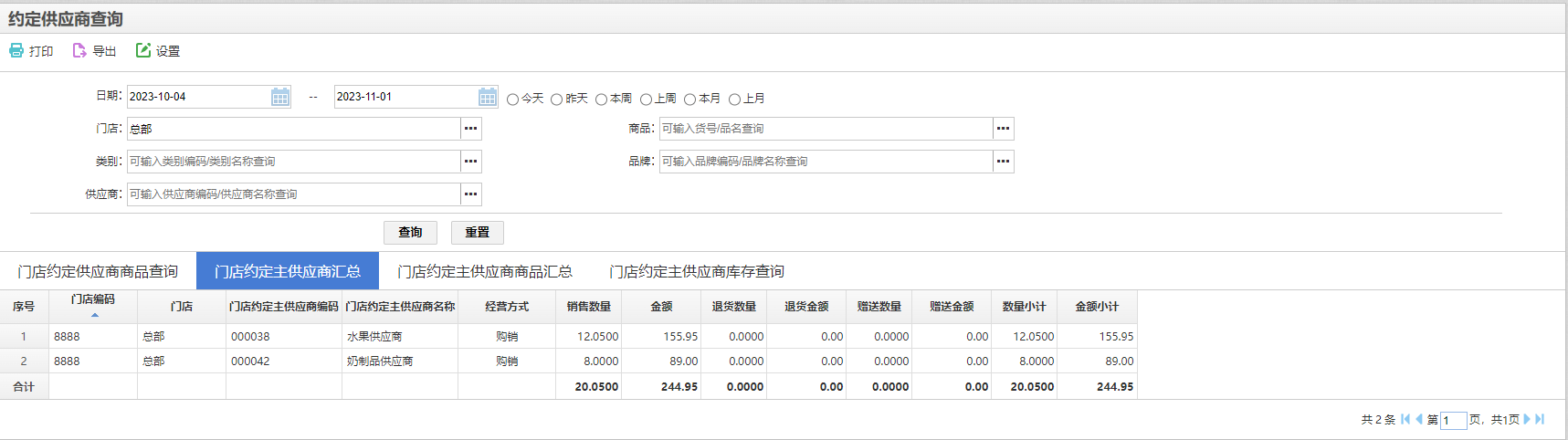Click the 金额 column header
This screenshot has width=1568, height=440.
pyautogui.click(x=661, y=307)
